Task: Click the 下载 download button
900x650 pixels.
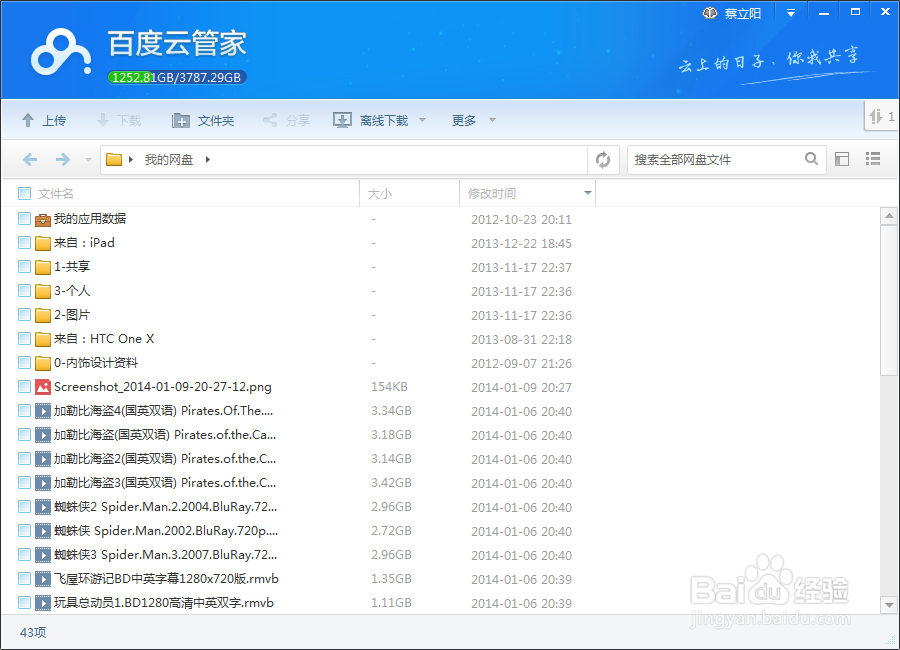Action: coord(118,119)
